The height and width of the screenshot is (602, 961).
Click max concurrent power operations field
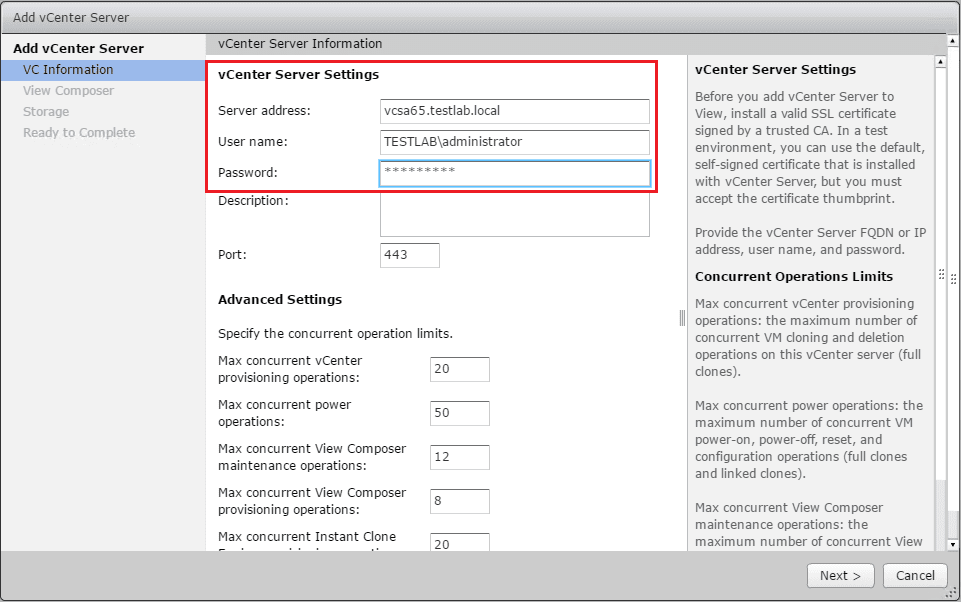[459, 413]
